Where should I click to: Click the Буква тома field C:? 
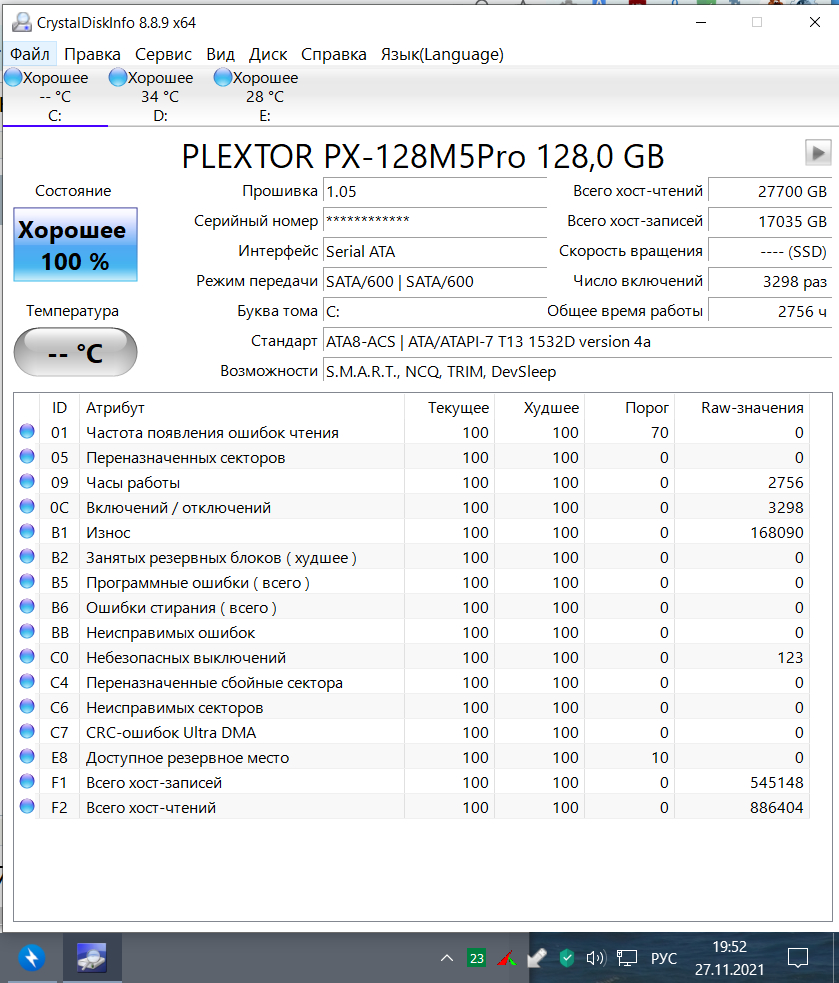pos(435,312)
